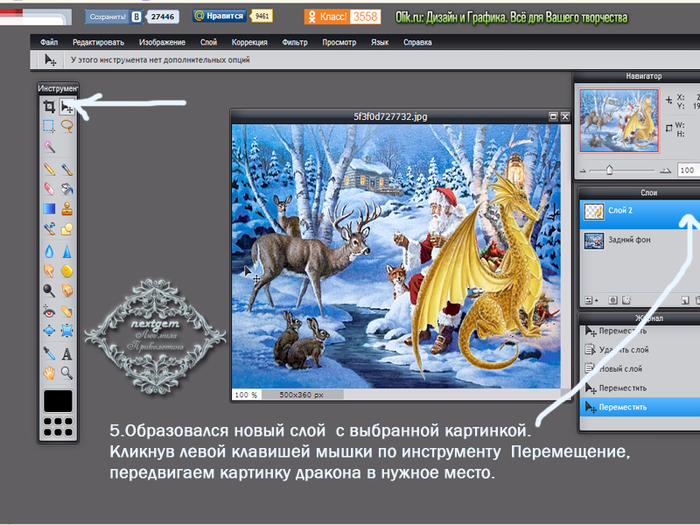Toggle layer settings in Слои panel

591,300
